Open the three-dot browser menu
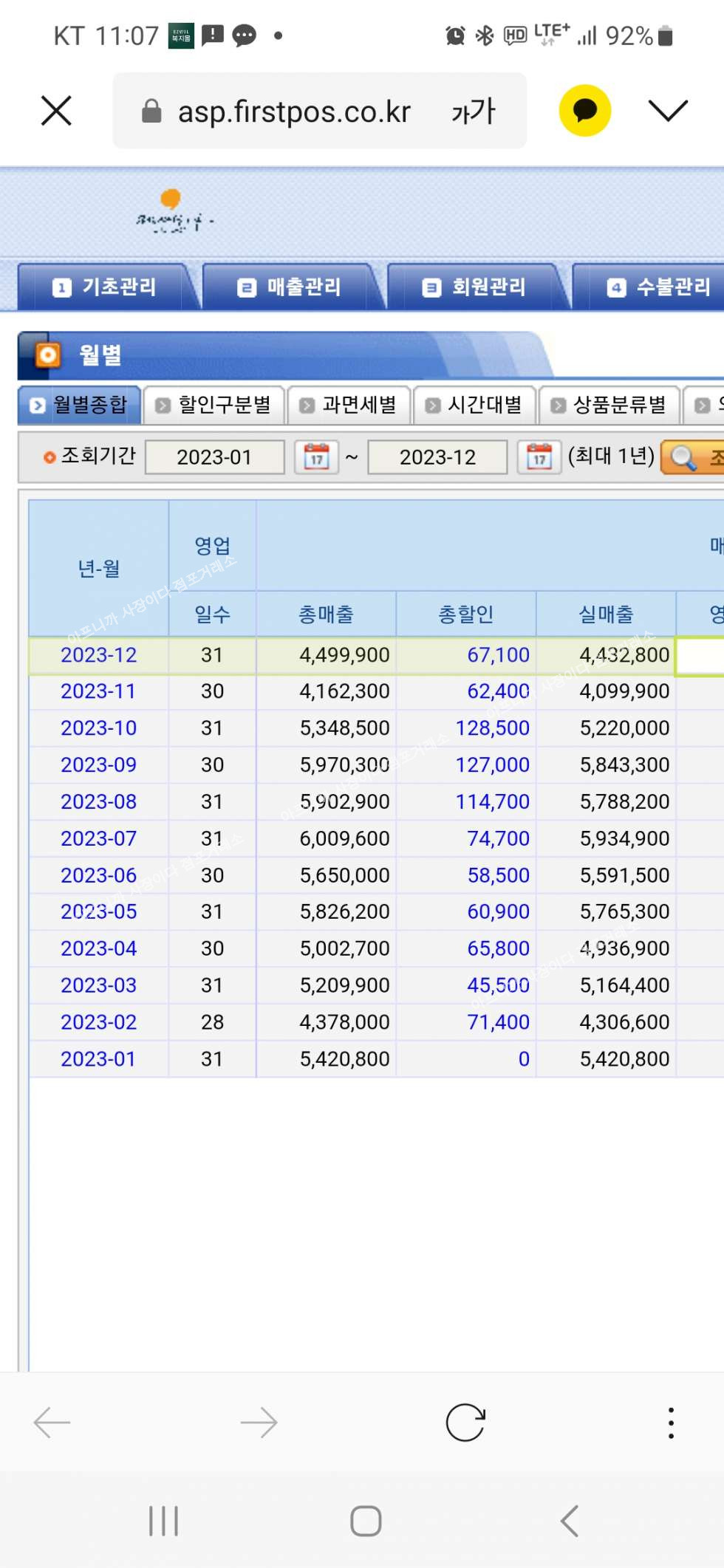The image size is (724, 1568). click(x=671, y=1423)
